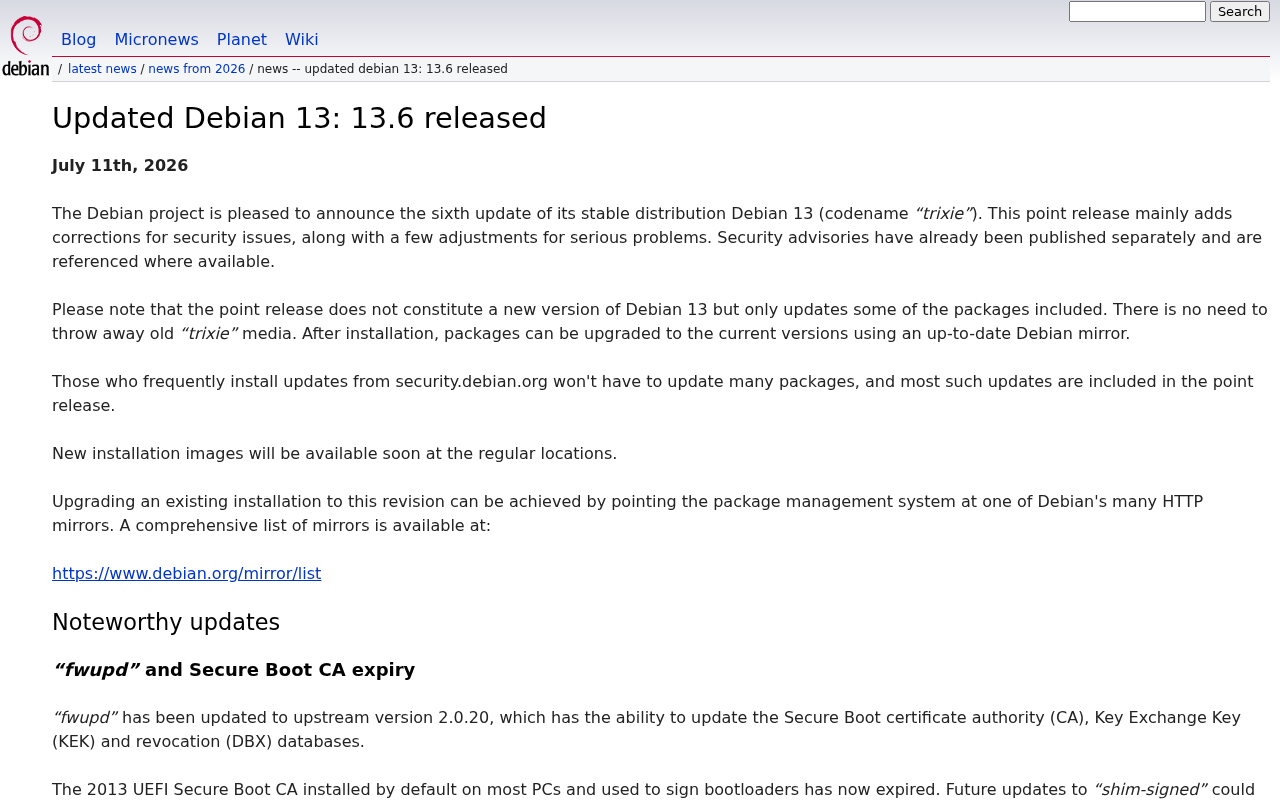Open the Blog menu link
This screenshot has height=800, width=1280.
pyautogui.click(x=78, y=40)
